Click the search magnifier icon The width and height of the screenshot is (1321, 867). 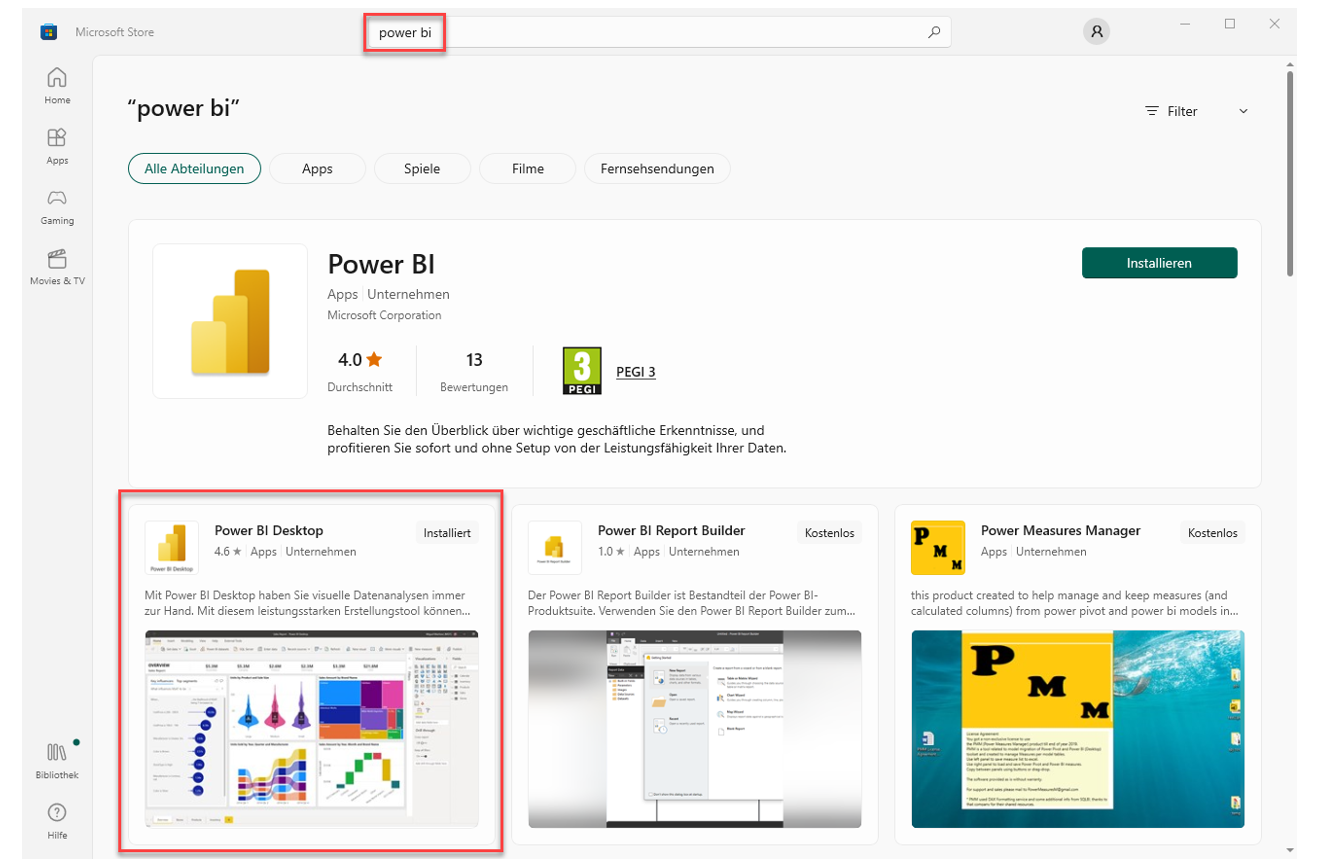point(934,32)
